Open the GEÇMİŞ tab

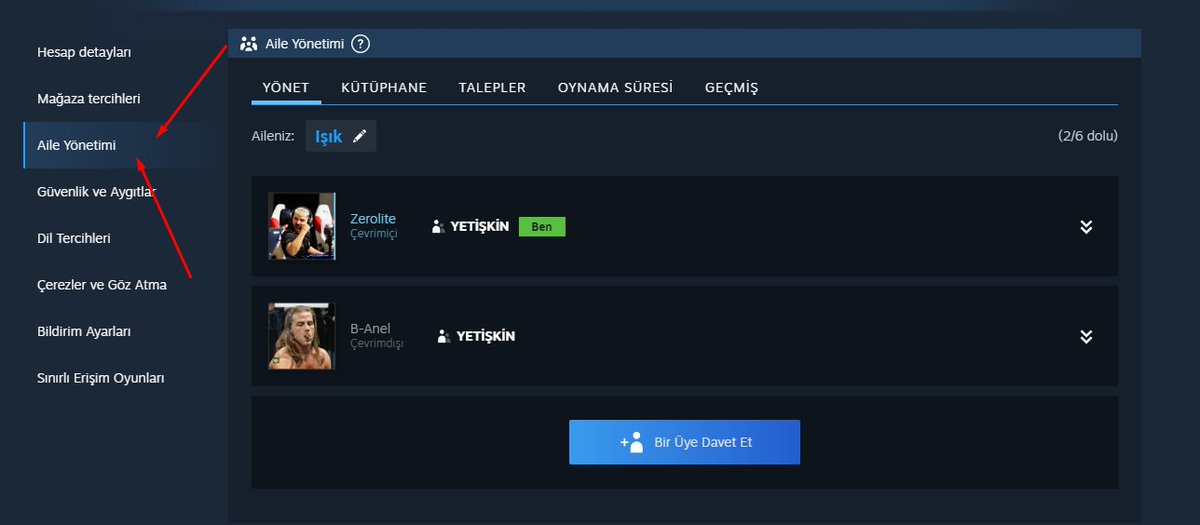[x=731, y=88]
